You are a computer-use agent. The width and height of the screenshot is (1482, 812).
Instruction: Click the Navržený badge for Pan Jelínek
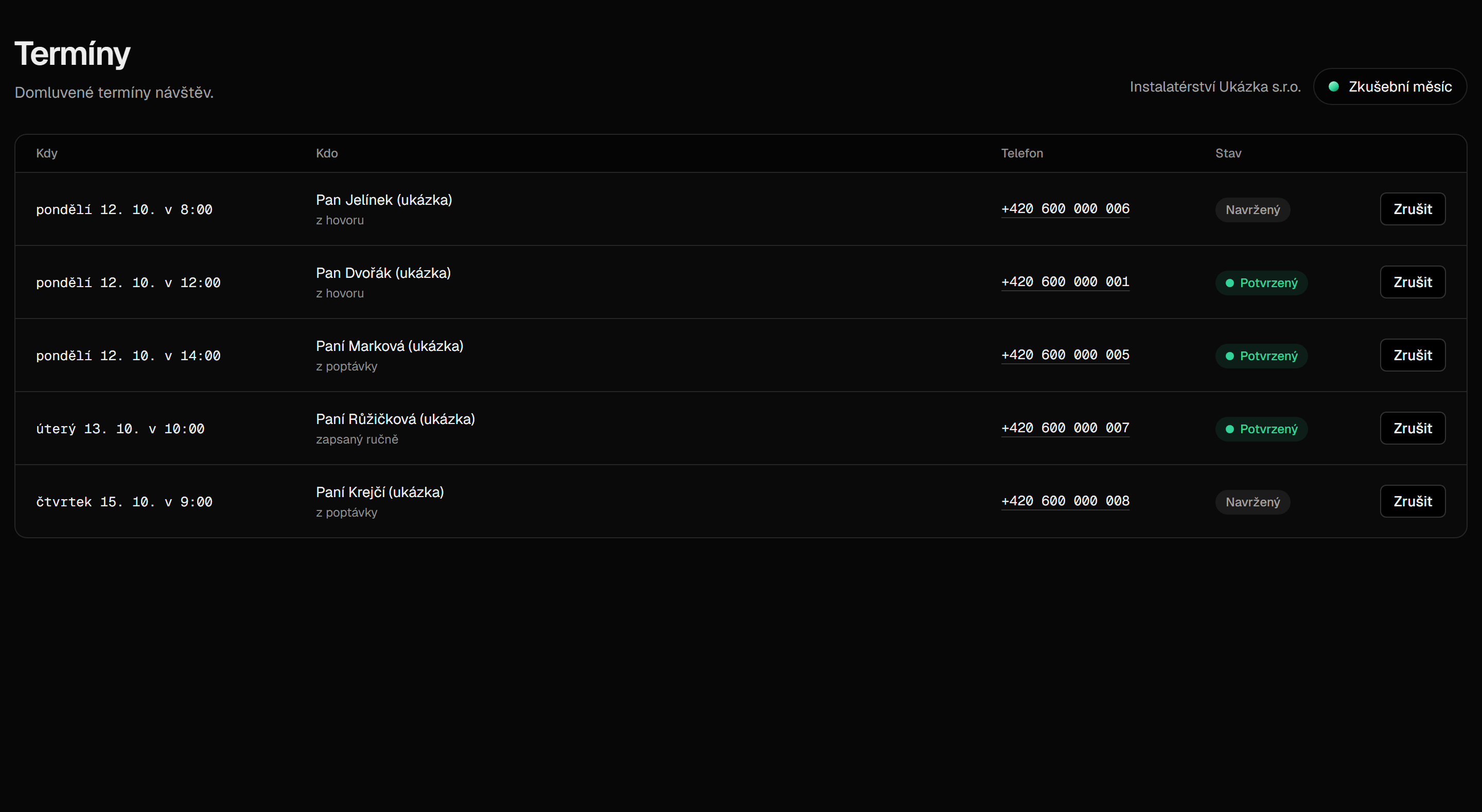[x=1252, y=209]
